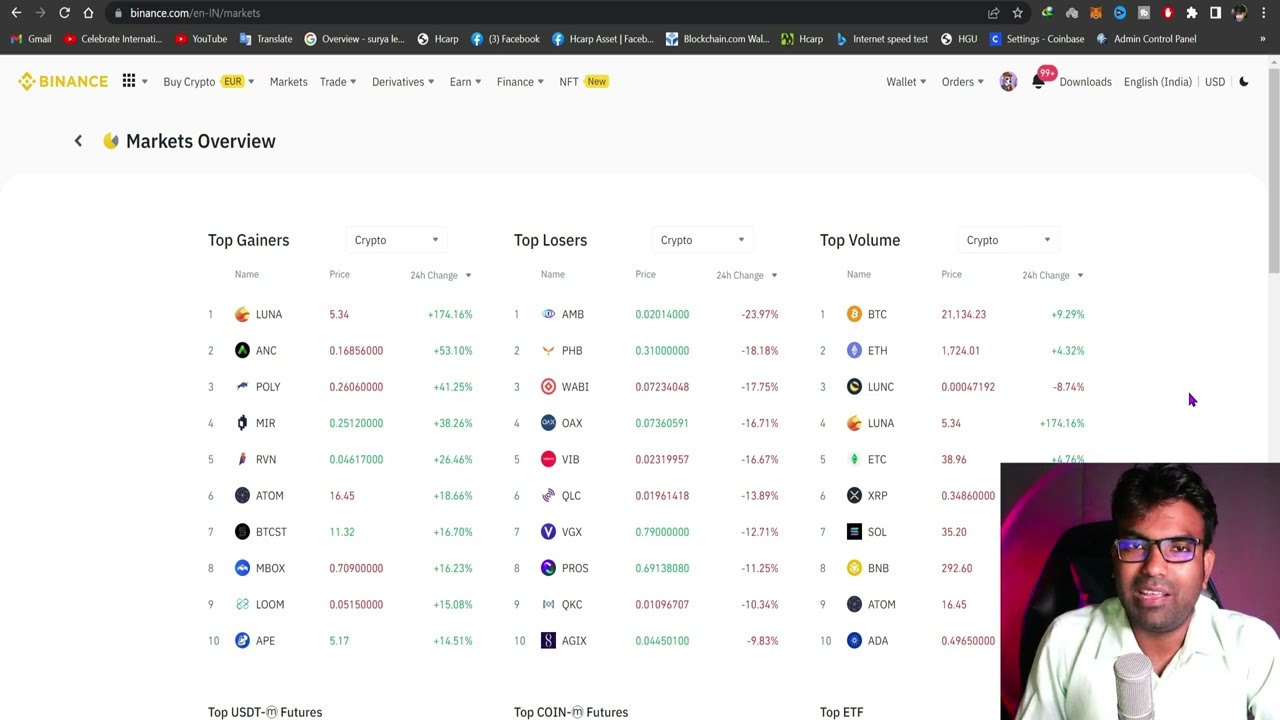Open Downloads link
The image size is (1280, 720).
1085,82
